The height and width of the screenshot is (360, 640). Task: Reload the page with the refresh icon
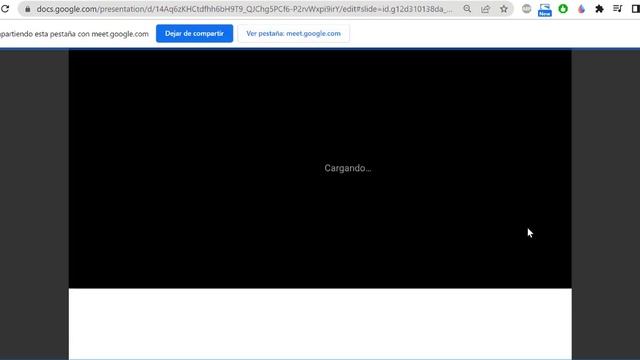[5, 9]
